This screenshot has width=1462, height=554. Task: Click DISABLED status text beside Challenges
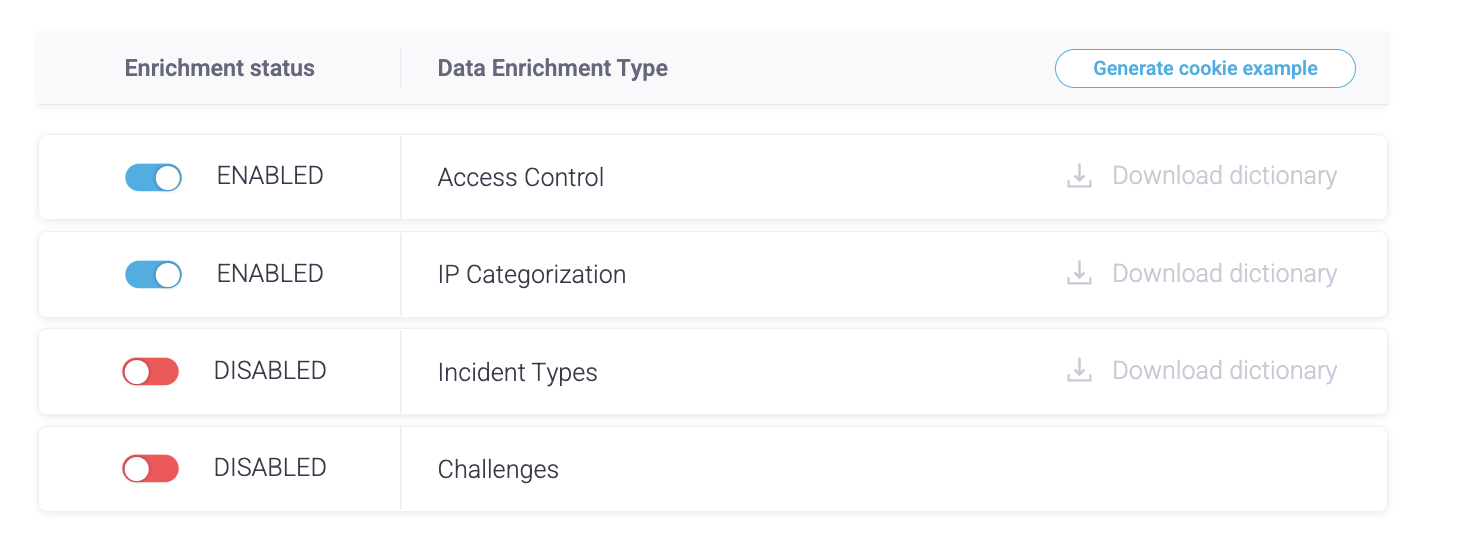click(270, 468)
